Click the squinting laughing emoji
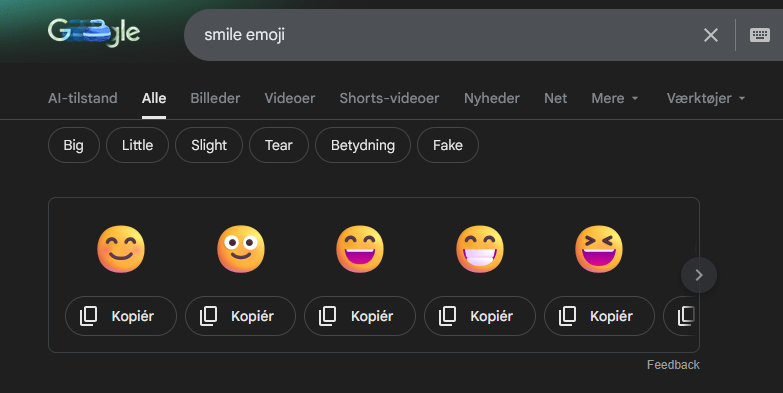783x393 pixels. pos(599,249)
